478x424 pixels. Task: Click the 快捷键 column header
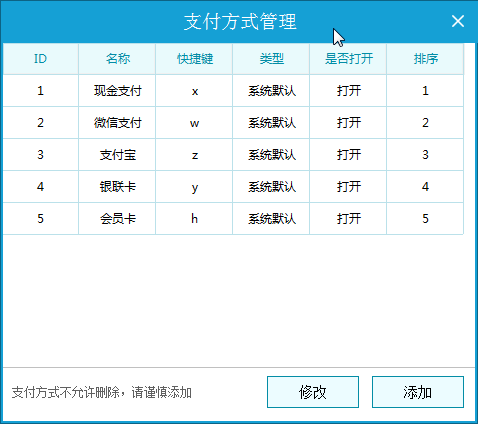(194, 59)
